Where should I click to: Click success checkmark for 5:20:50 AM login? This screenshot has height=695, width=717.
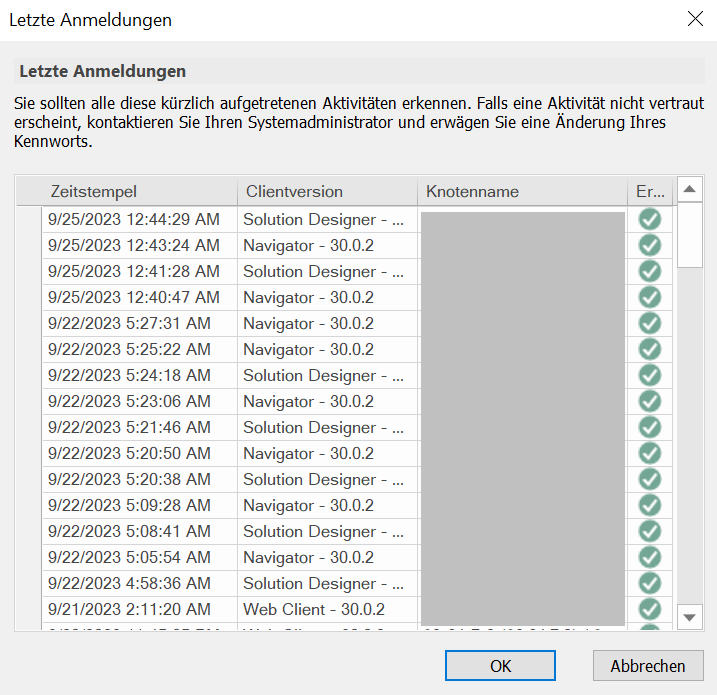[x=650, y=453]
